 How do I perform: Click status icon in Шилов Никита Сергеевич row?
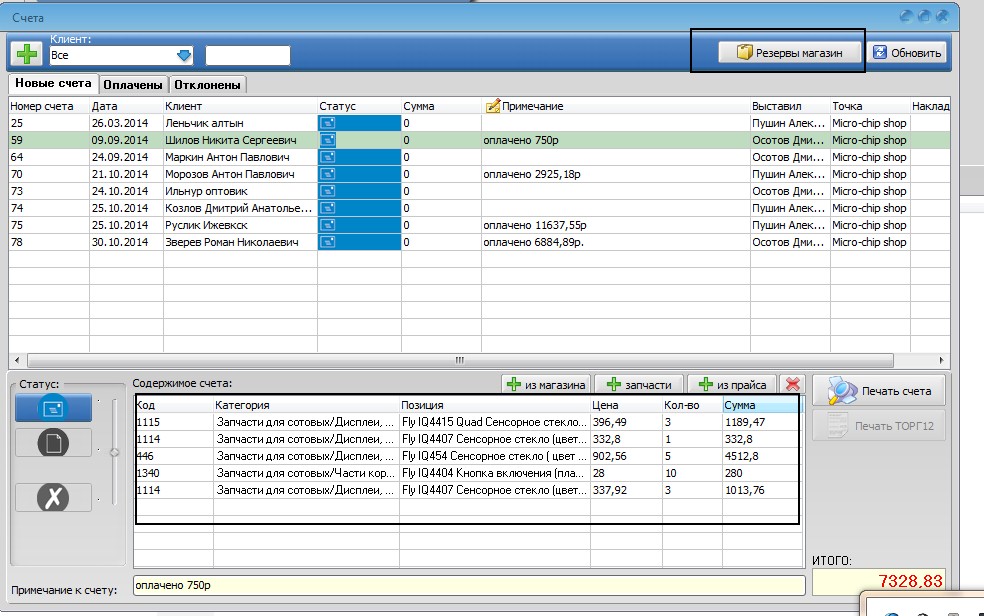coord(327,140)
